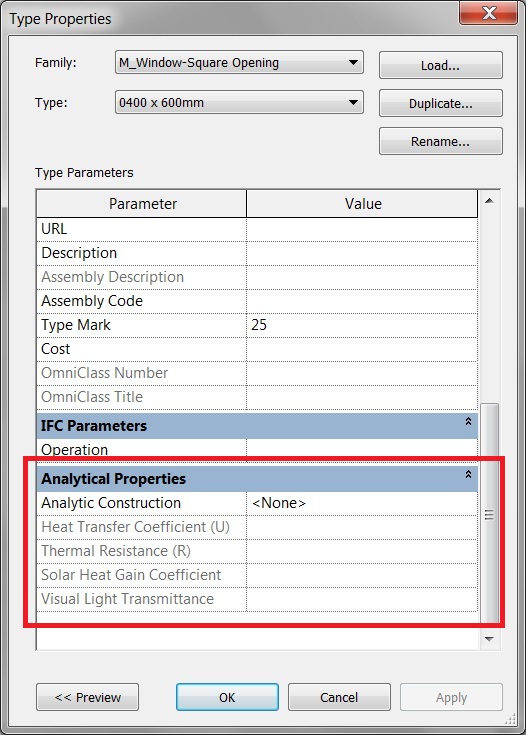Click the Duplicate... button
The width and height of the screenshot is (530, 735).
click(x=440, y=103)
